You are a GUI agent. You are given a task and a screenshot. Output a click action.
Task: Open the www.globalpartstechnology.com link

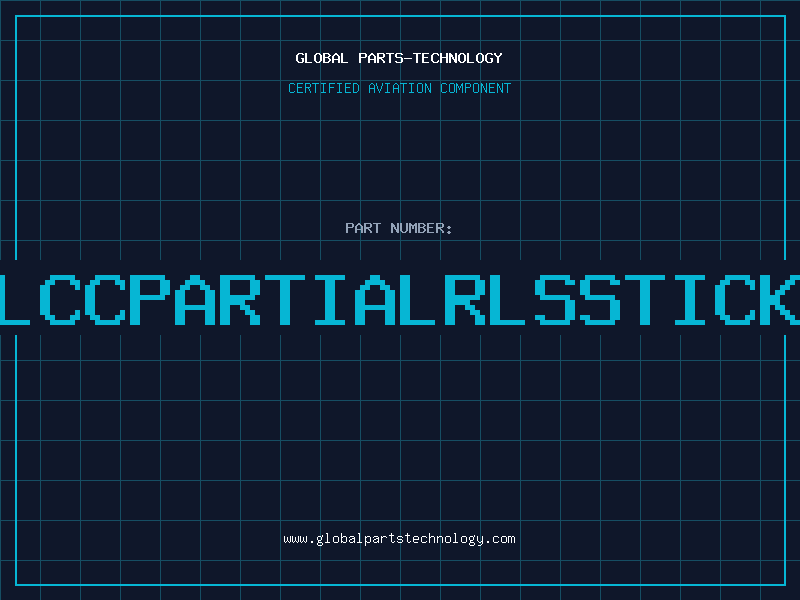pos(399,539)
